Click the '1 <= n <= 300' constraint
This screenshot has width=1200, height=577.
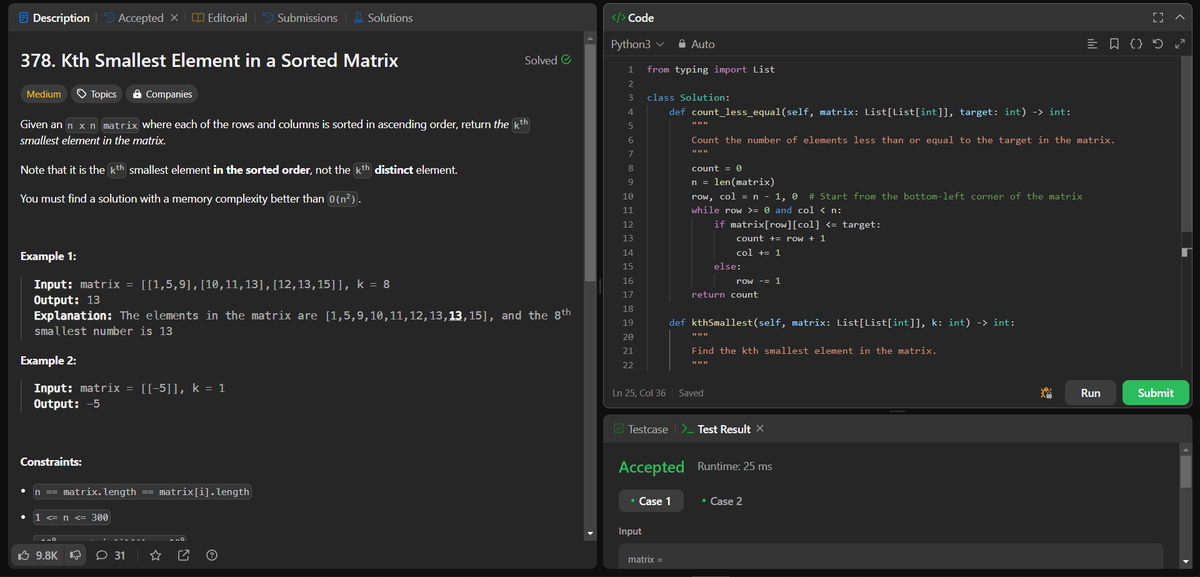coord(71,517)
